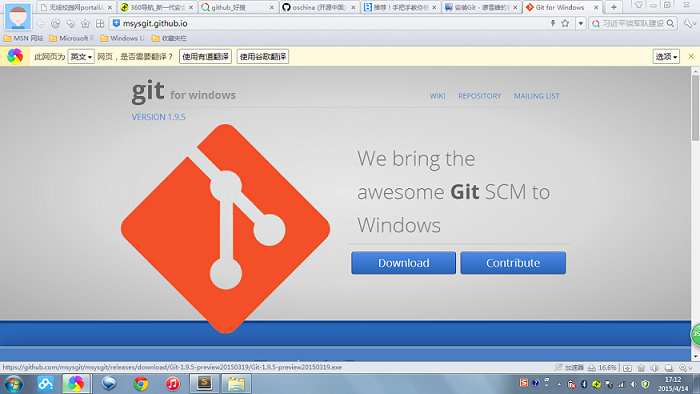Click the status bar trash icon
Screen dimensions: 700x394
coord(641,368)
